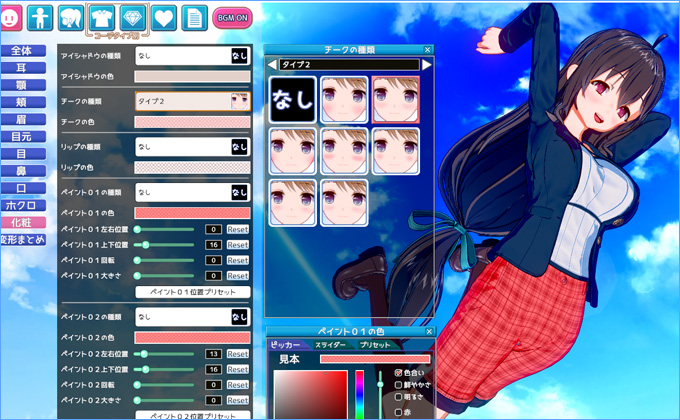Open the document save/load icon
680x420 pixels.
[193, 17]
